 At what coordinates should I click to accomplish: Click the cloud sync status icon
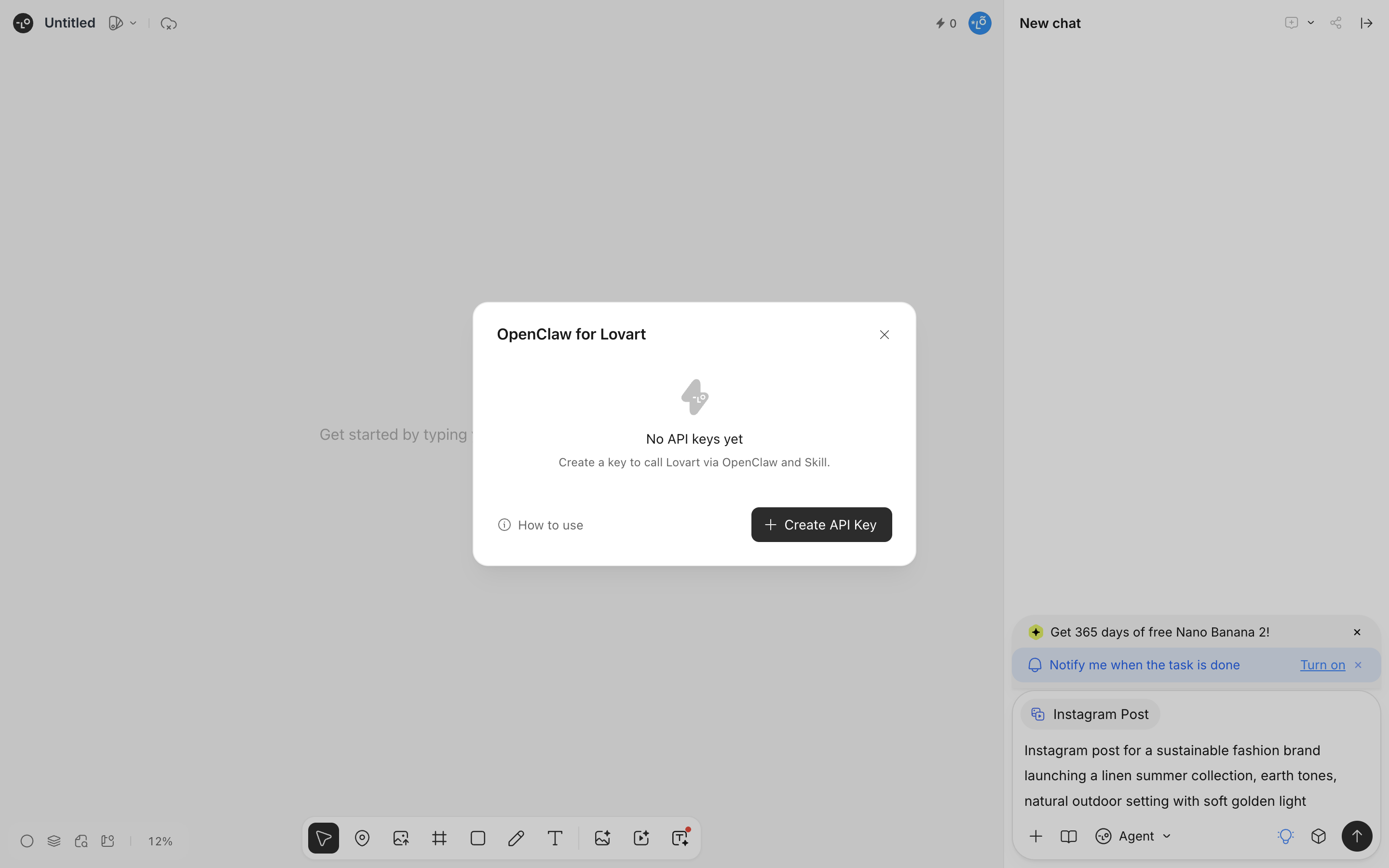coord(168,24)
